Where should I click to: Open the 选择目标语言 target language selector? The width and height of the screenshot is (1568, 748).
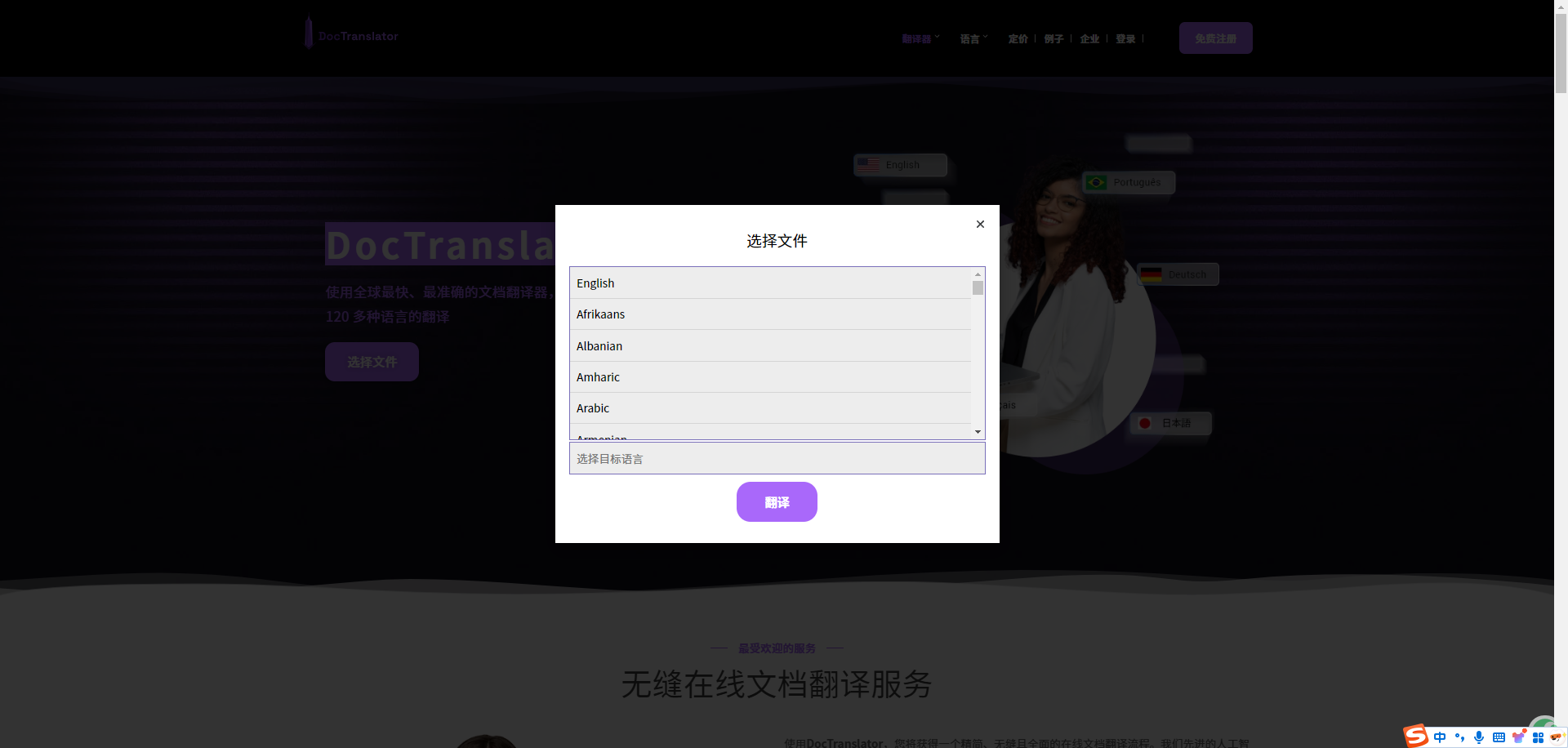pyautogui.click(x=777, y=458)
